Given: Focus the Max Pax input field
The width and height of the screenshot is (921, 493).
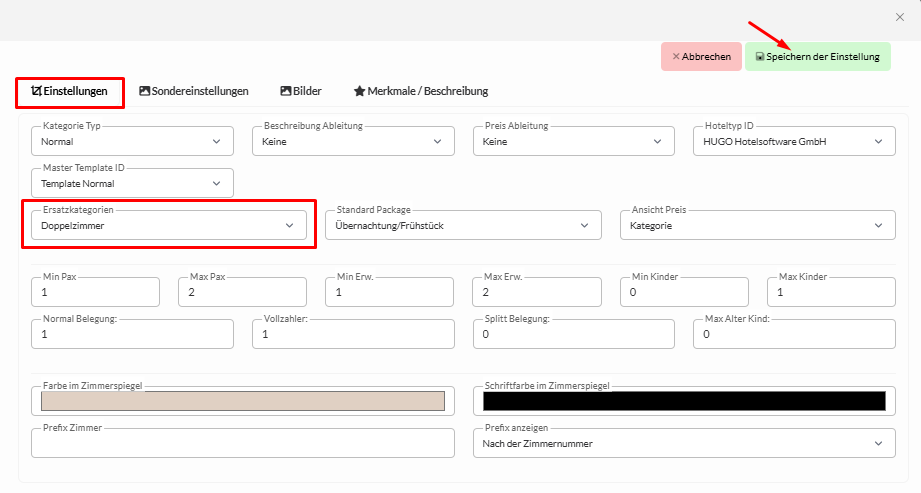Looking at the screenshot, I should 242,292.
